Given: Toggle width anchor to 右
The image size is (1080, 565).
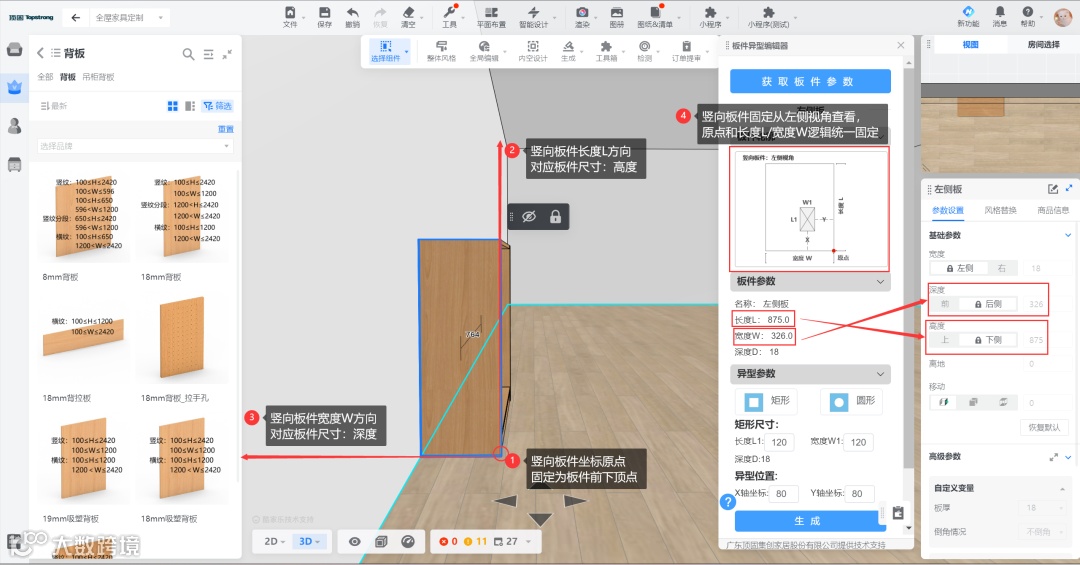Looking at the screenshot, I should pyautogui.click(x=1002, y=268).
